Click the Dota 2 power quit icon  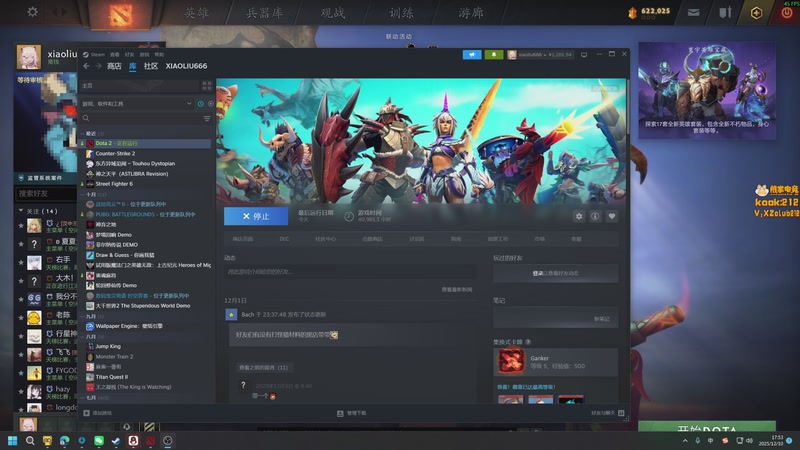click(x=787, y=13)
